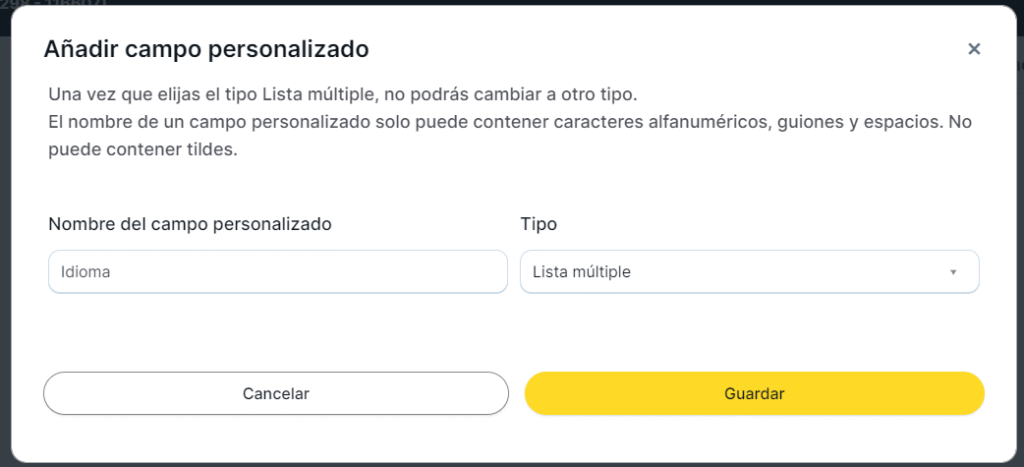
Task: Select the Lista múltiple value text
Action: click(x=582, y=272)
